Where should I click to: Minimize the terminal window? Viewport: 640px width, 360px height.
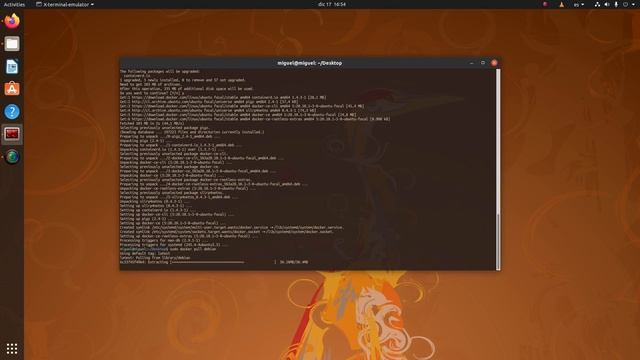coord(471,63)
